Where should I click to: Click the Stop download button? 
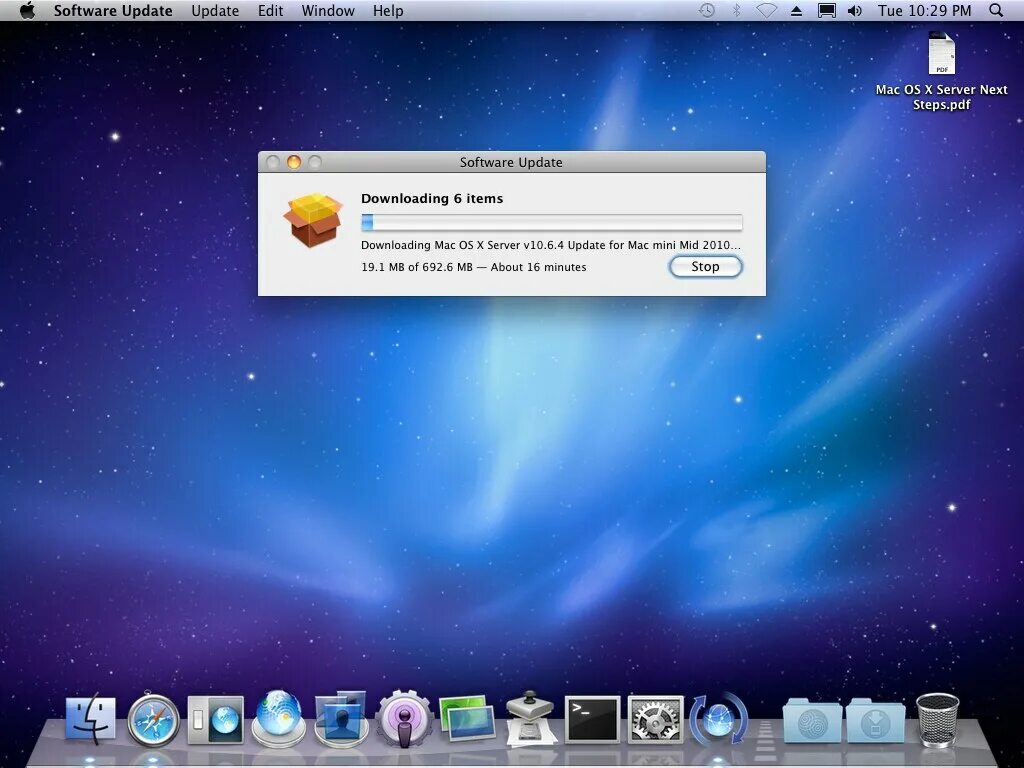point(705,266)
